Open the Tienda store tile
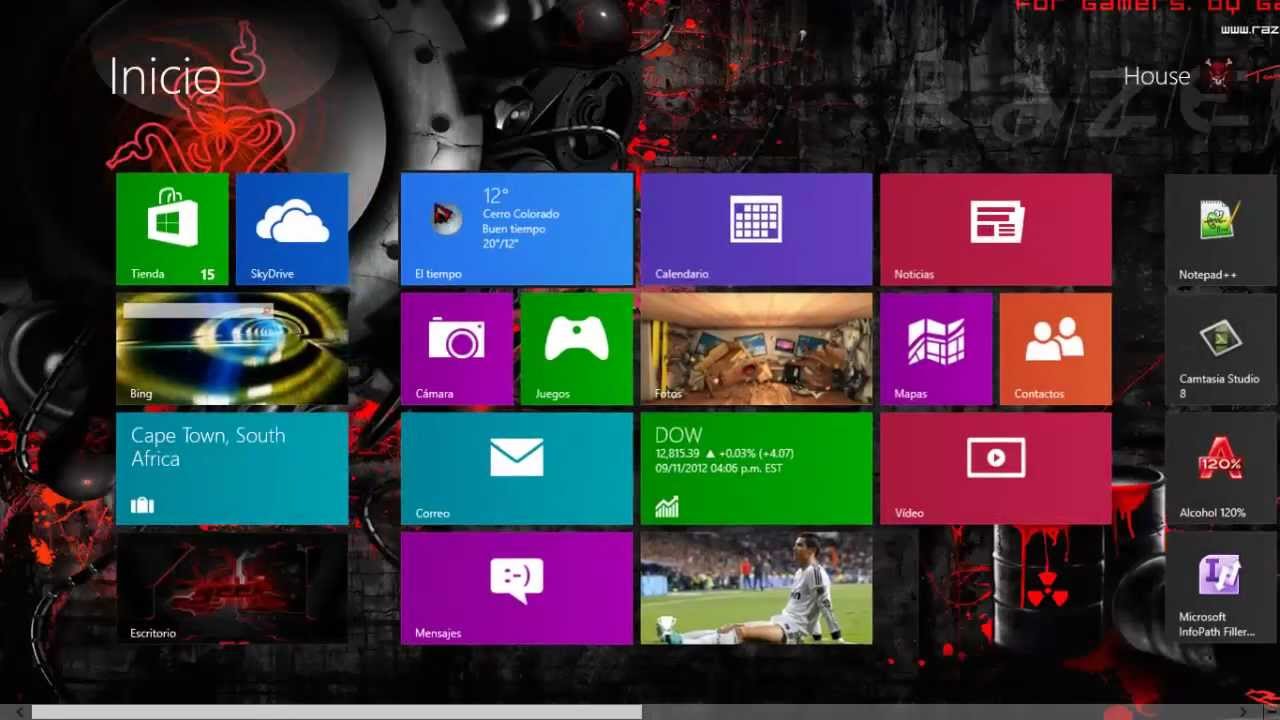This screenshot has width=1280, height=720. tap(172, 229)
